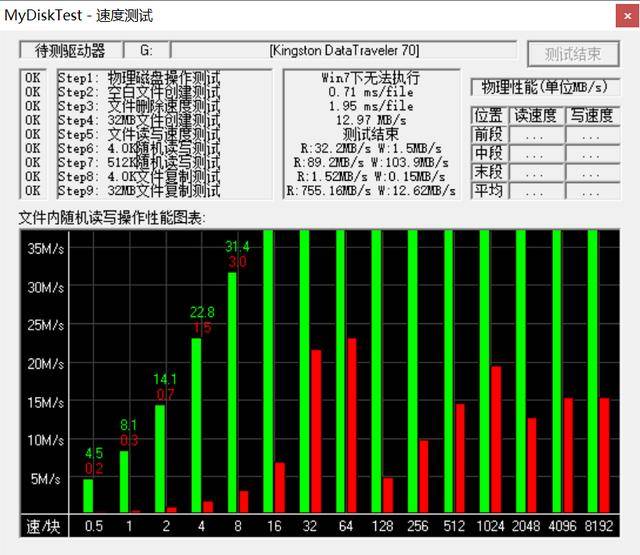Click the 12.97 MB/s result

pos(371,120)
